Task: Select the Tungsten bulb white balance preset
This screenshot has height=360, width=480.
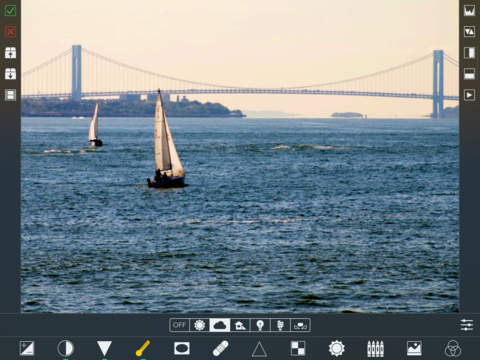Action: pos(260,325)
